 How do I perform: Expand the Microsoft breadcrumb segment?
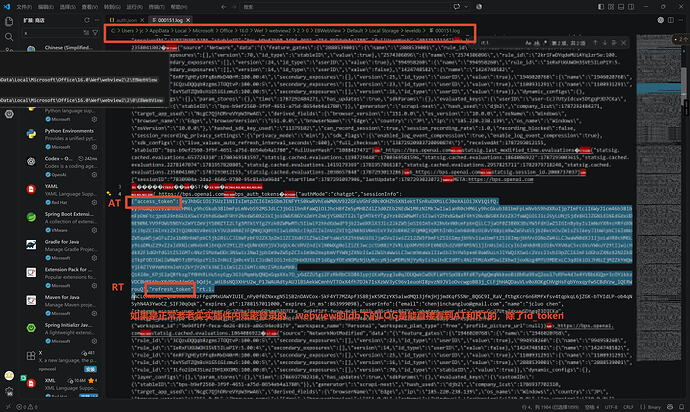[202, 31]
